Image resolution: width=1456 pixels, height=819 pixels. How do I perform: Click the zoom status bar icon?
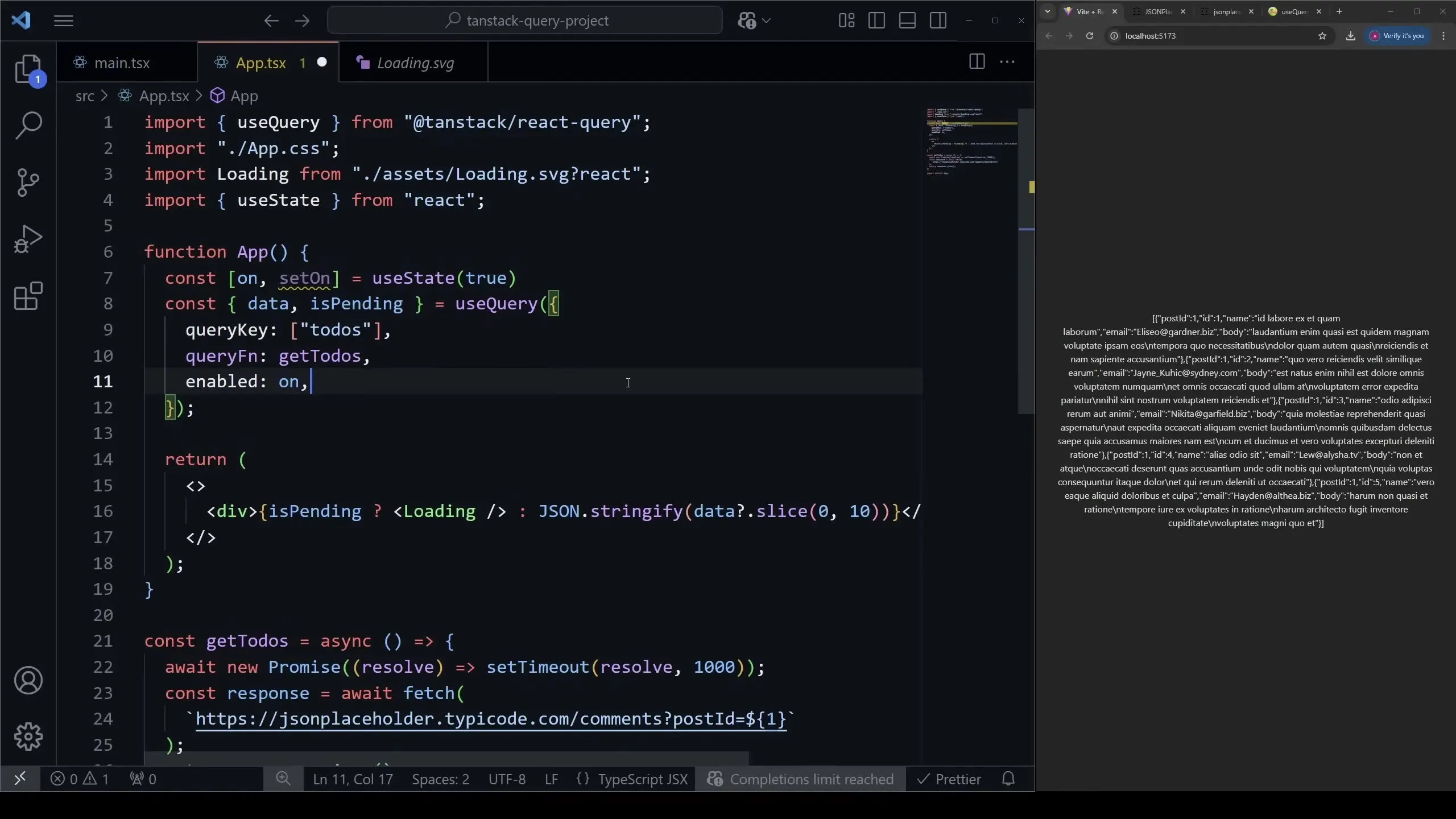point(283,779)
